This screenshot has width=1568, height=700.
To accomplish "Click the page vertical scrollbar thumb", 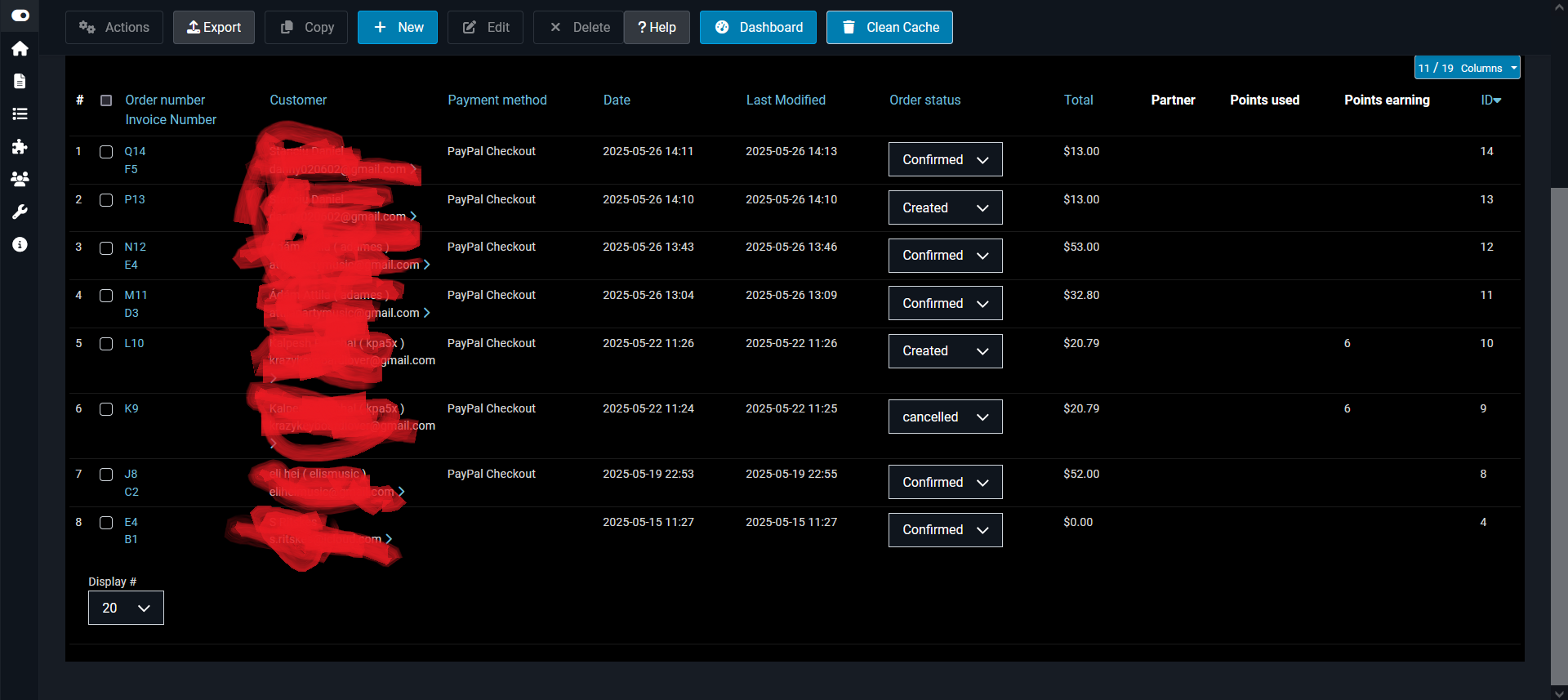I will (1559, 437).
